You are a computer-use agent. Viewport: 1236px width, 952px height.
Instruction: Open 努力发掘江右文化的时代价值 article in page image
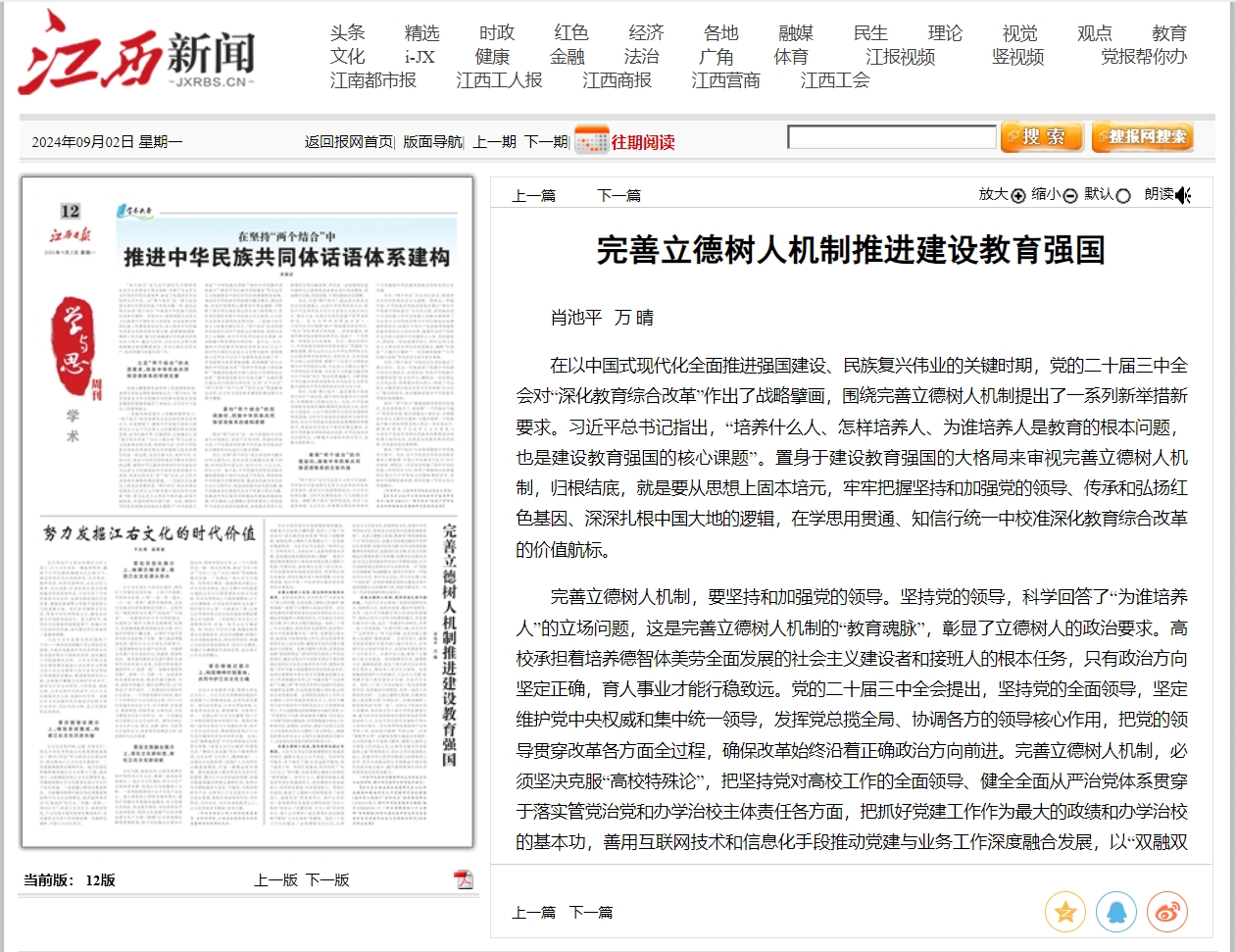149,533
